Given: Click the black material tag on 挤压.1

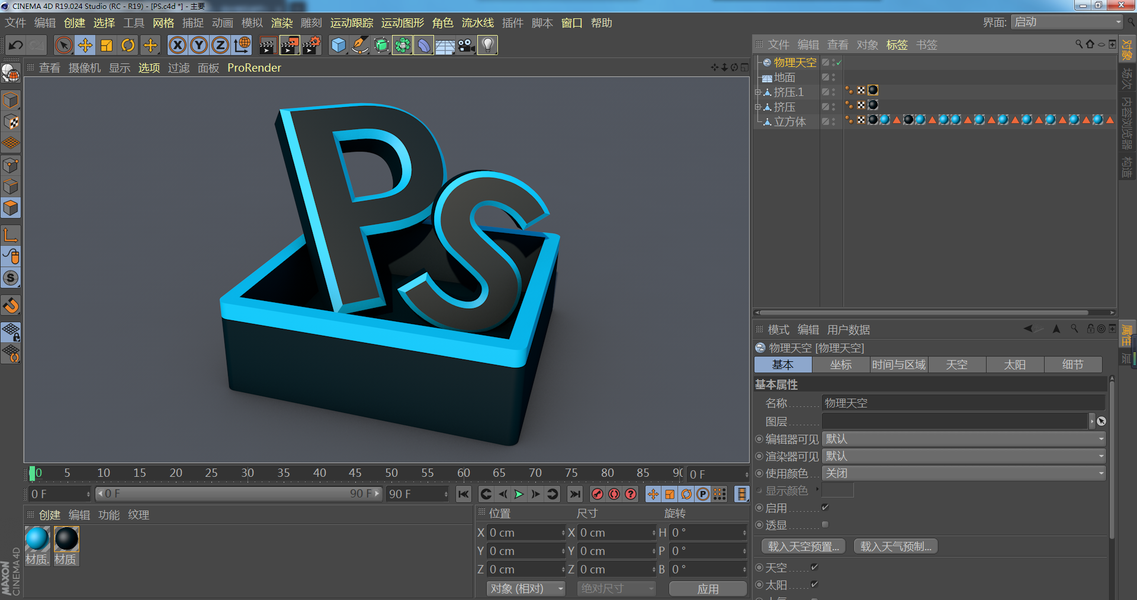Looking at the screenshot, I should pos(873,91).
